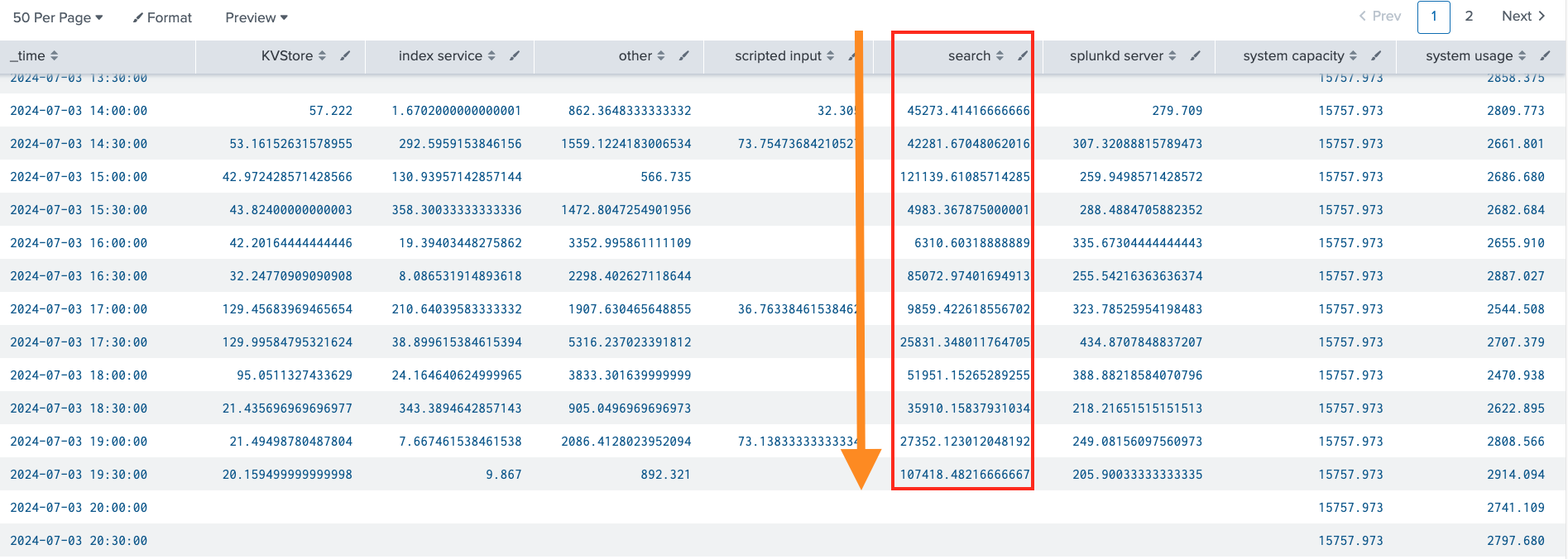Jump to page 2
Viewport: 1568px width, 559px height.
(1469, 16)
